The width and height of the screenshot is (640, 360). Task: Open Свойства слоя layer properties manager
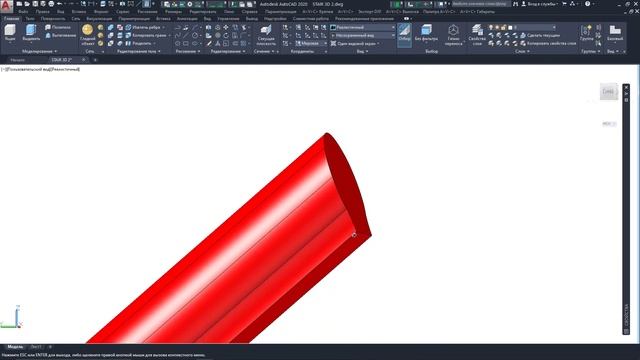click(x=477, y=35)
